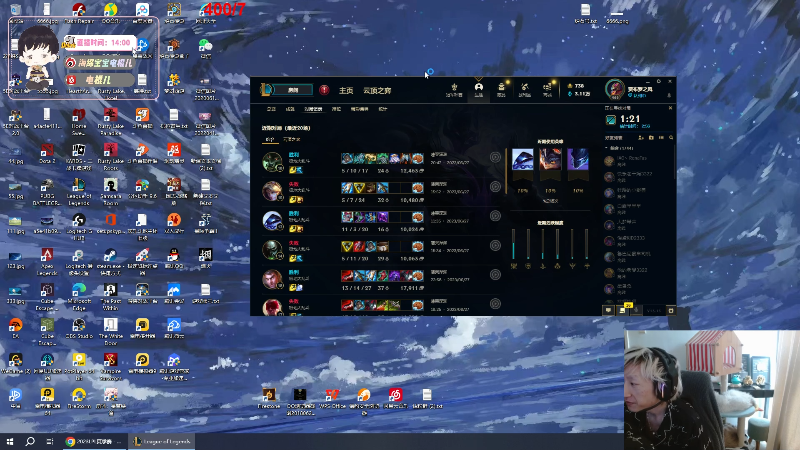Open the WPS Office desktop shortcut

pyautogui.click(x=332, y=398)
